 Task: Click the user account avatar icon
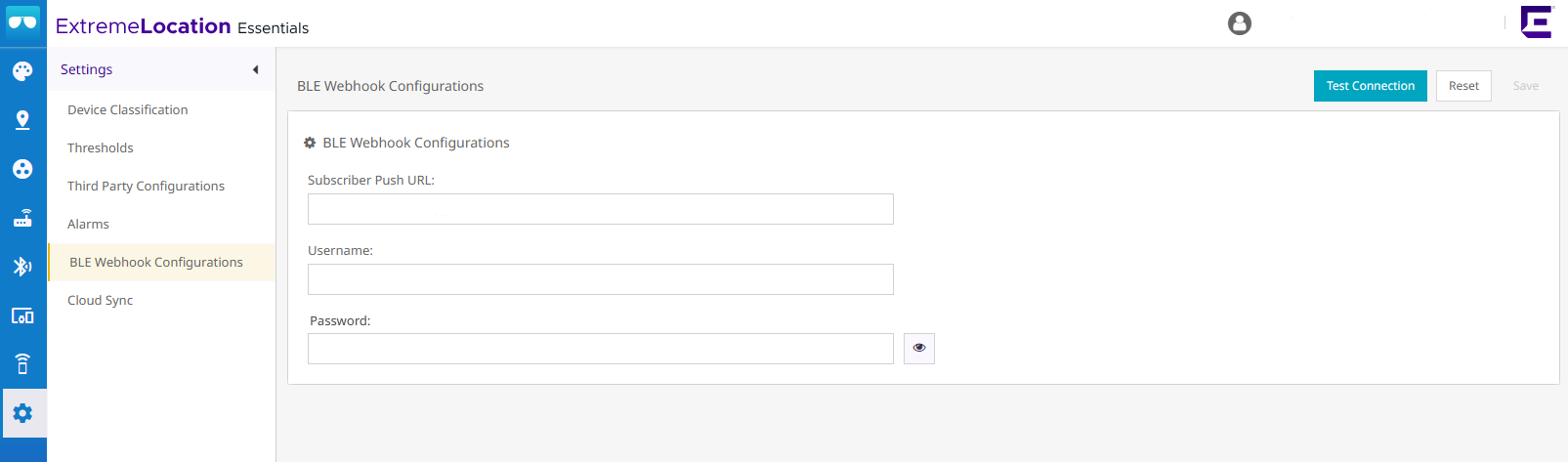(1239, 23)
